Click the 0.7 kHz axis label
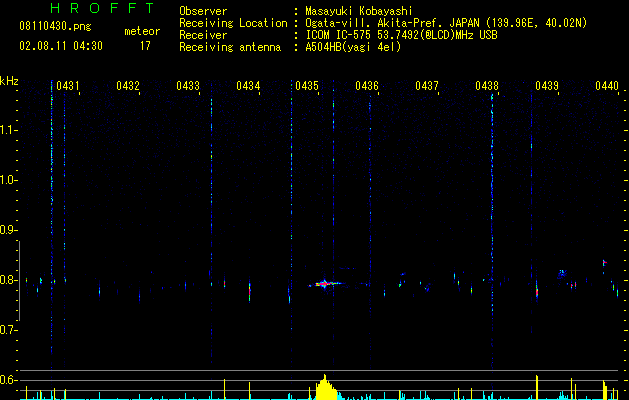 [8, 330]
